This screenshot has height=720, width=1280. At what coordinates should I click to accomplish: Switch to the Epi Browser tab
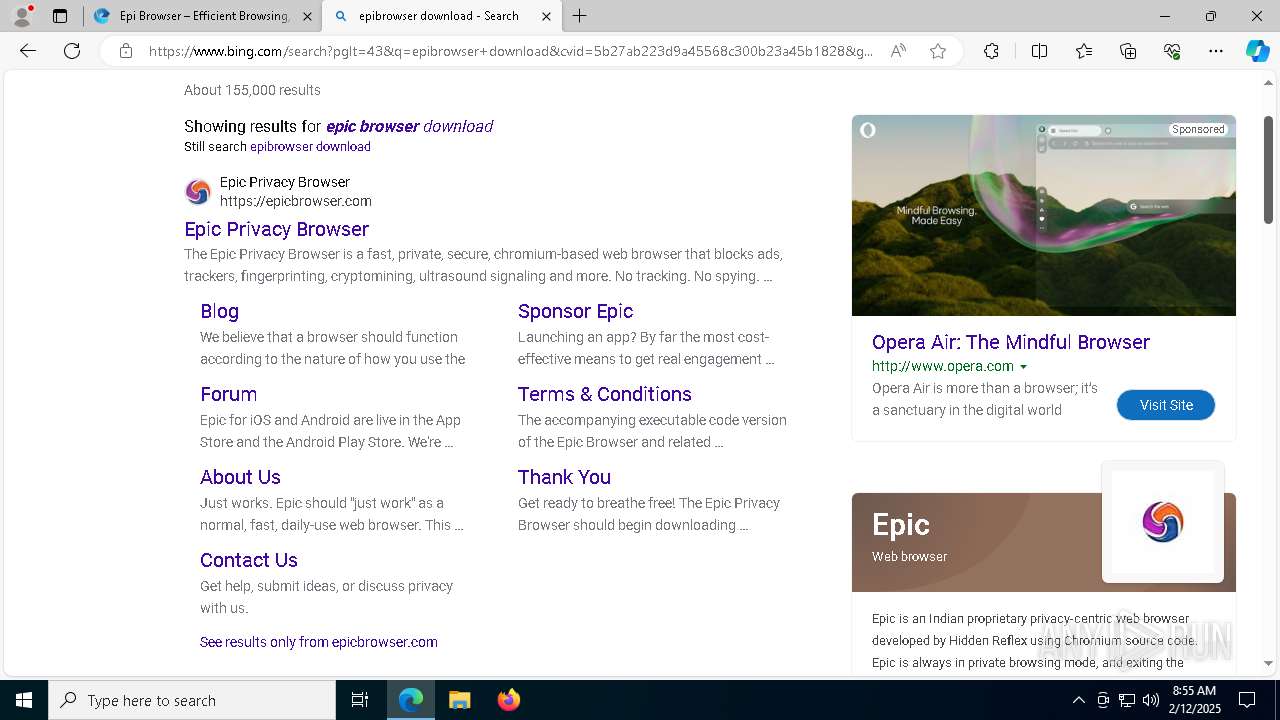tap(203, 16)
